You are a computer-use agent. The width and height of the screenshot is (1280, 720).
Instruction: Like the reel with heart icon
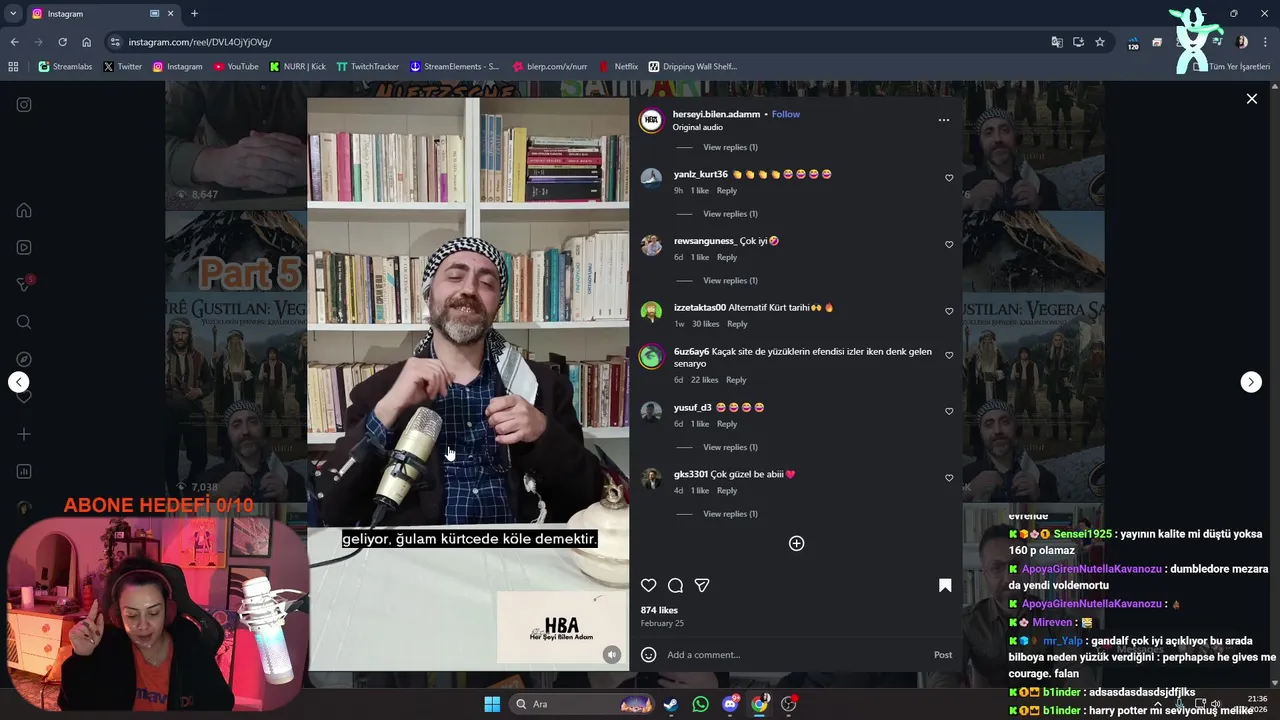coord(649,585)
